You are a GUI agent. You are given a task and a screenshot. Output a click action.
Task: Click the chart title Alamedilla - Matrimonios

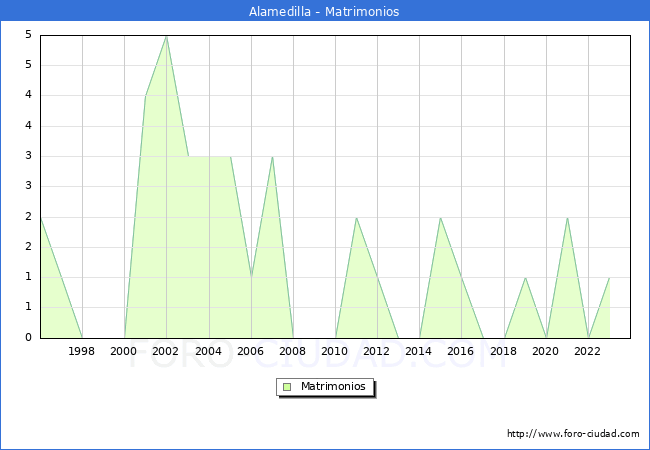coord(325,11)
